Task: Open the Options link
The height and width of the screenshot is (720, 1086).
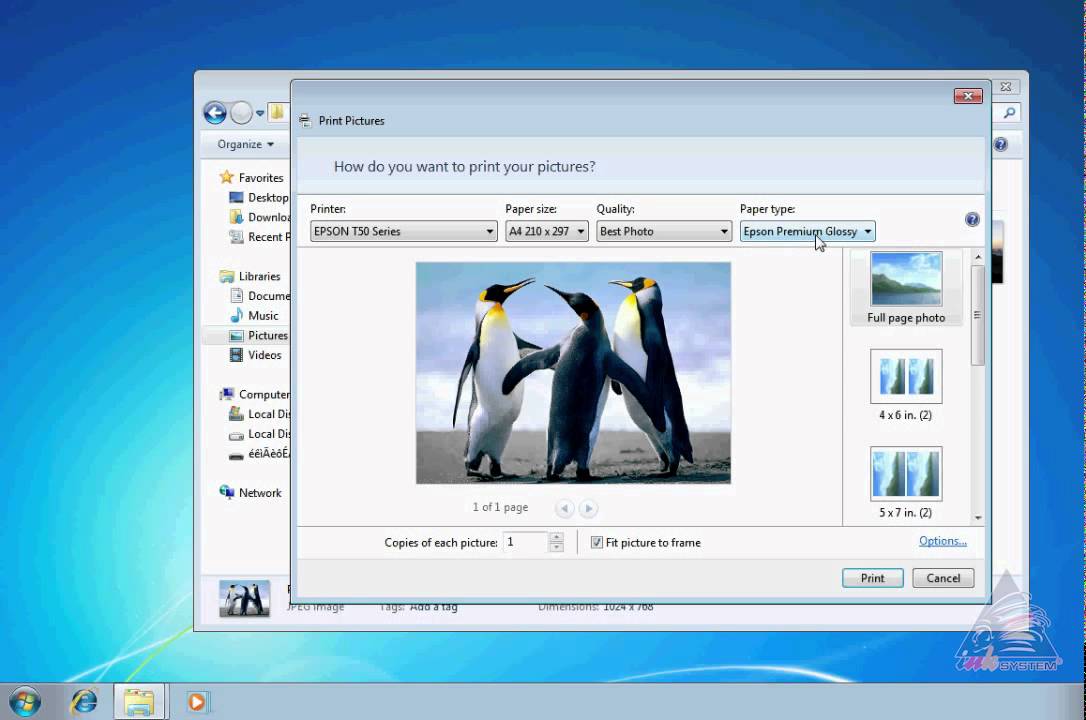Action: (943, 541)
